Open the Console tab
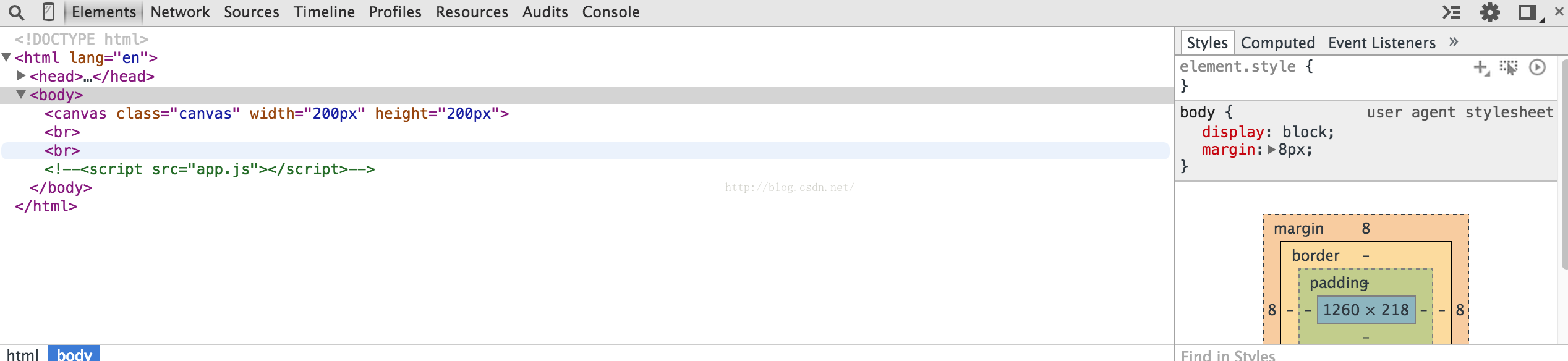The width and height of the screenshot is (1568, 361). coord(611,12)
